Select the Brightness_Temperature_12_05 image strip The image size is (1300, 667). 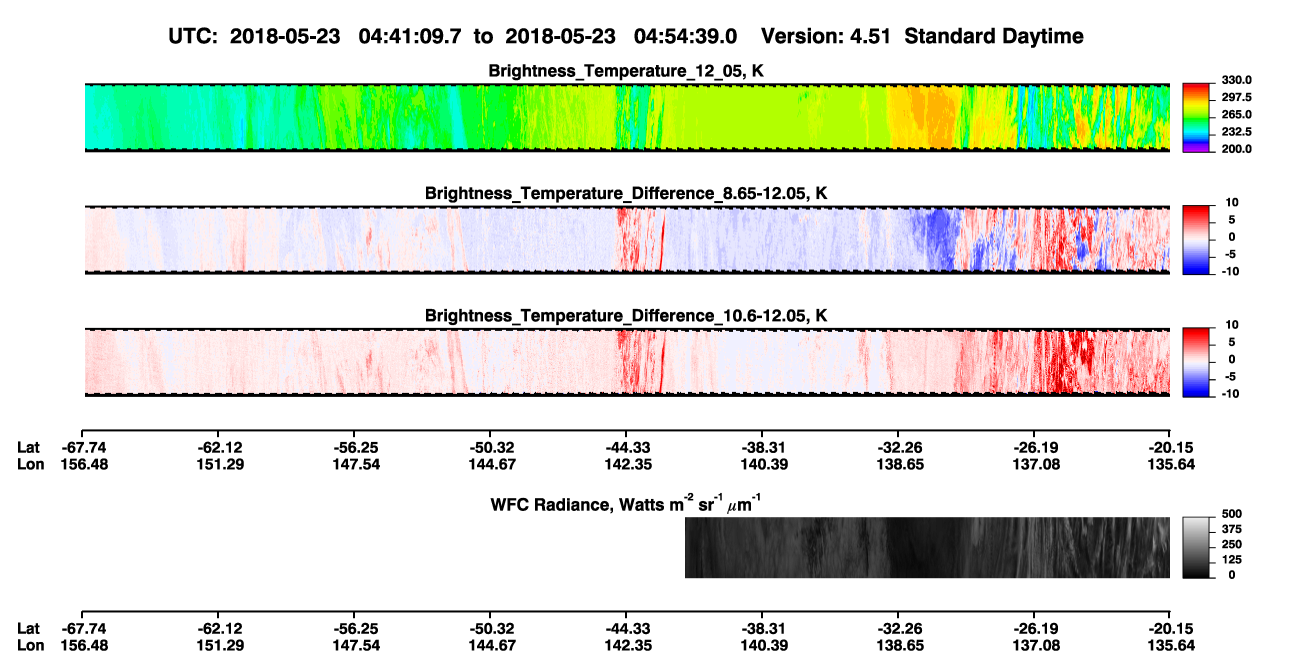627,117
